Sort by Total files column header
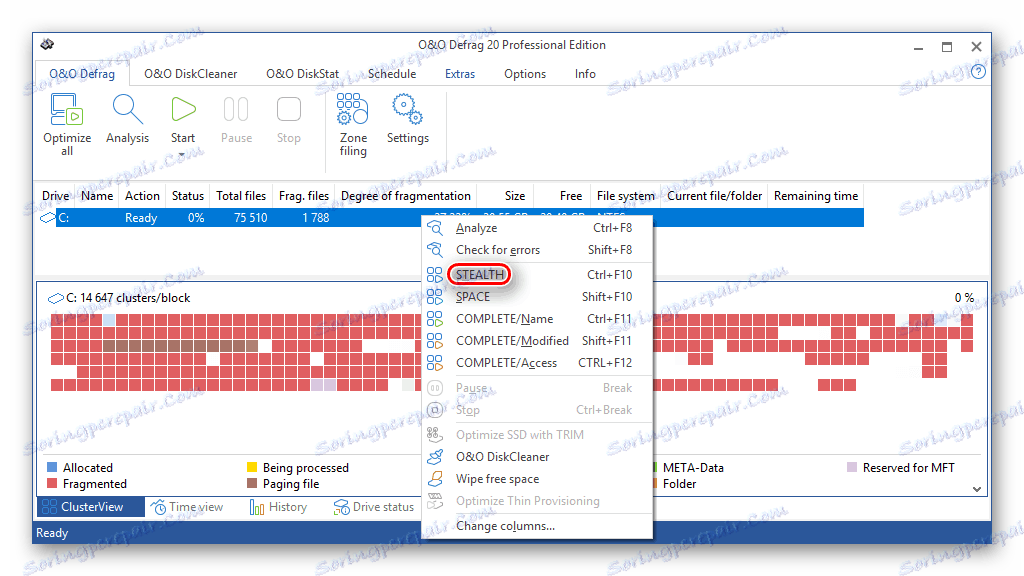Viewport: 1024px width, 576px height. coord(241,196)
